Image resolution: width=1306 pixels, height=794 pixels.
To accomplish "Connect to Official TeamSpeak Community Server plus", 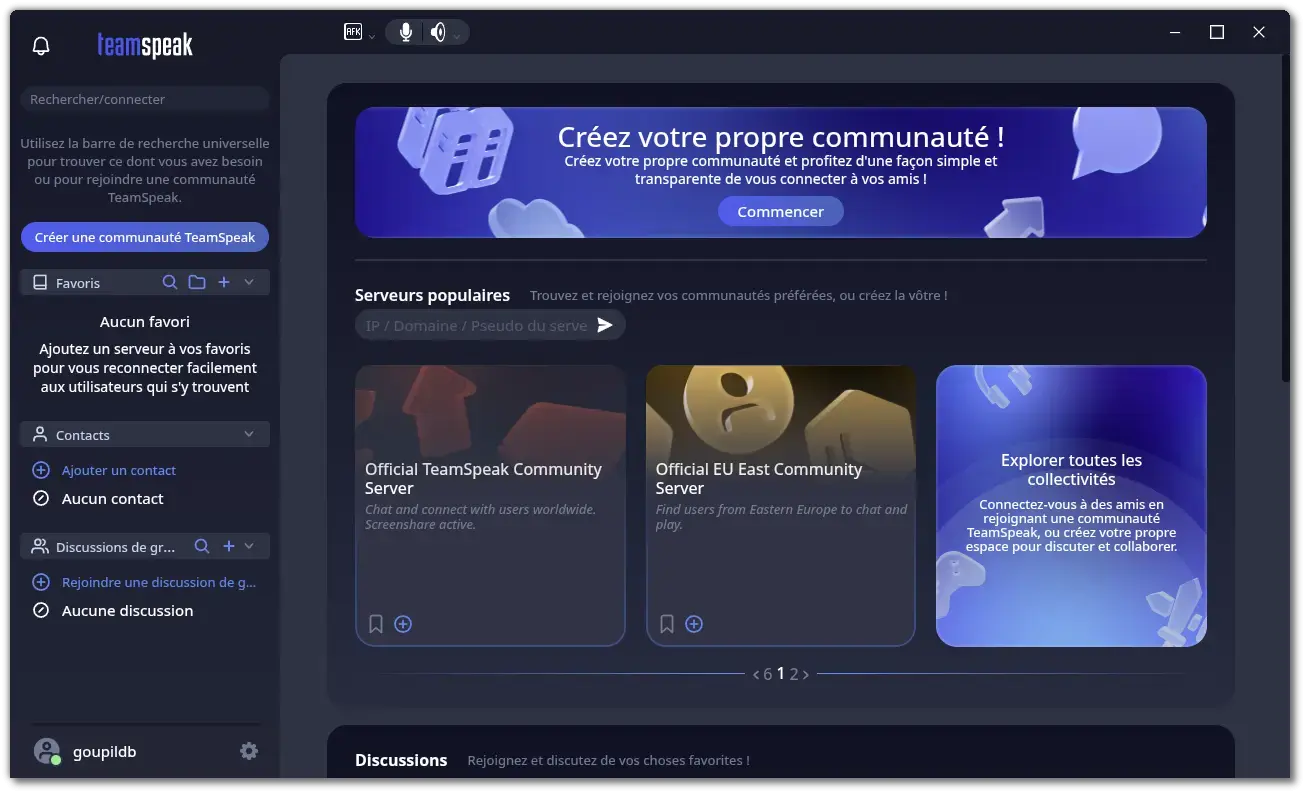I will coord(403,624).
